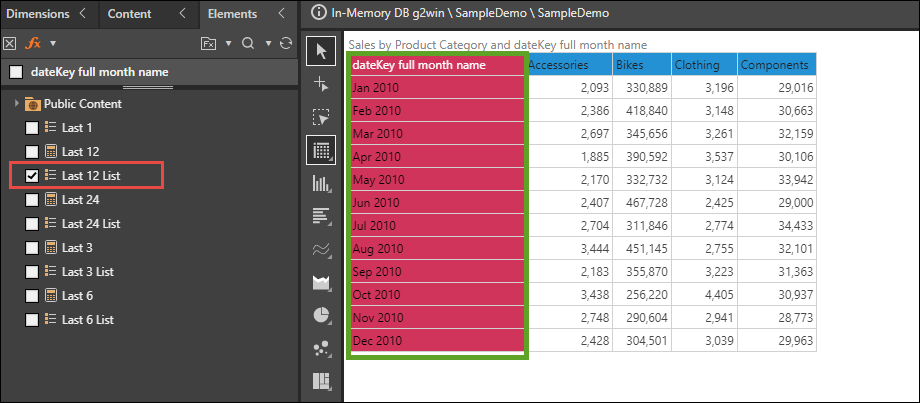Viewport: 920px width, 403px height.
Task: Choose the scatter plot visualization icon
Action: (x=321, y=348)
